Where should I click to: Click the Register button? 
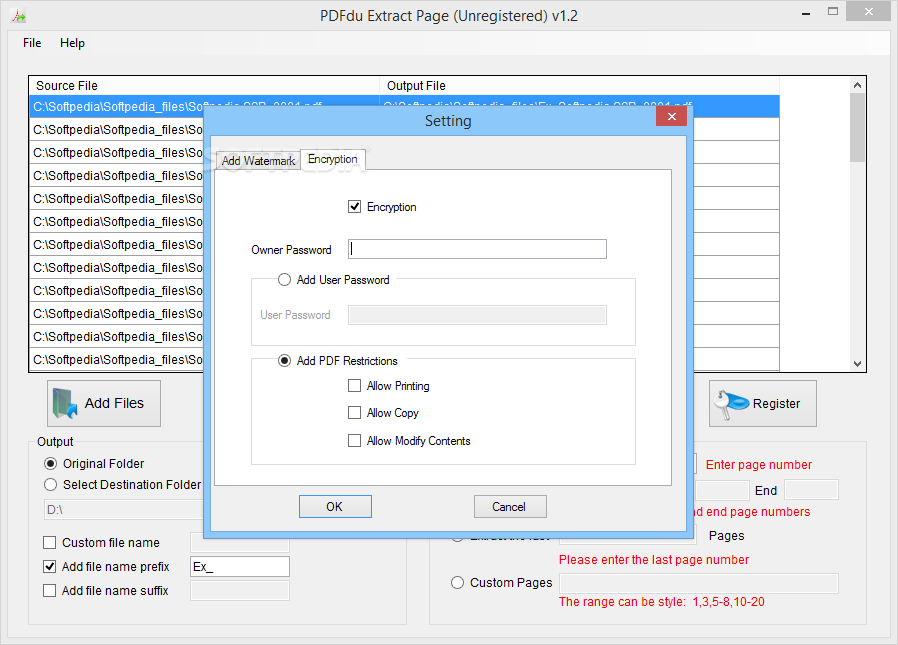(762, 403)
